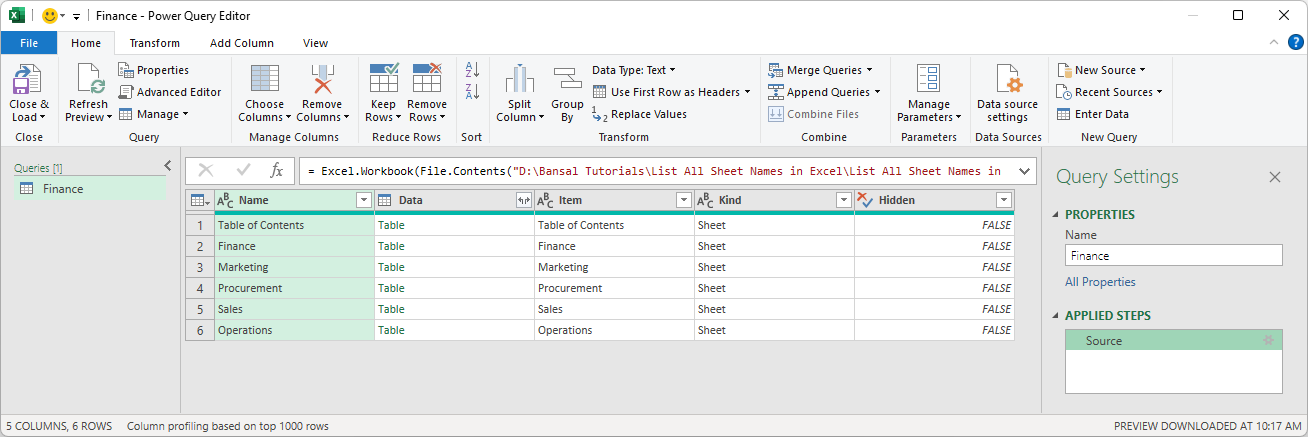Open the Name column filter dropdown

pos(363,200)
